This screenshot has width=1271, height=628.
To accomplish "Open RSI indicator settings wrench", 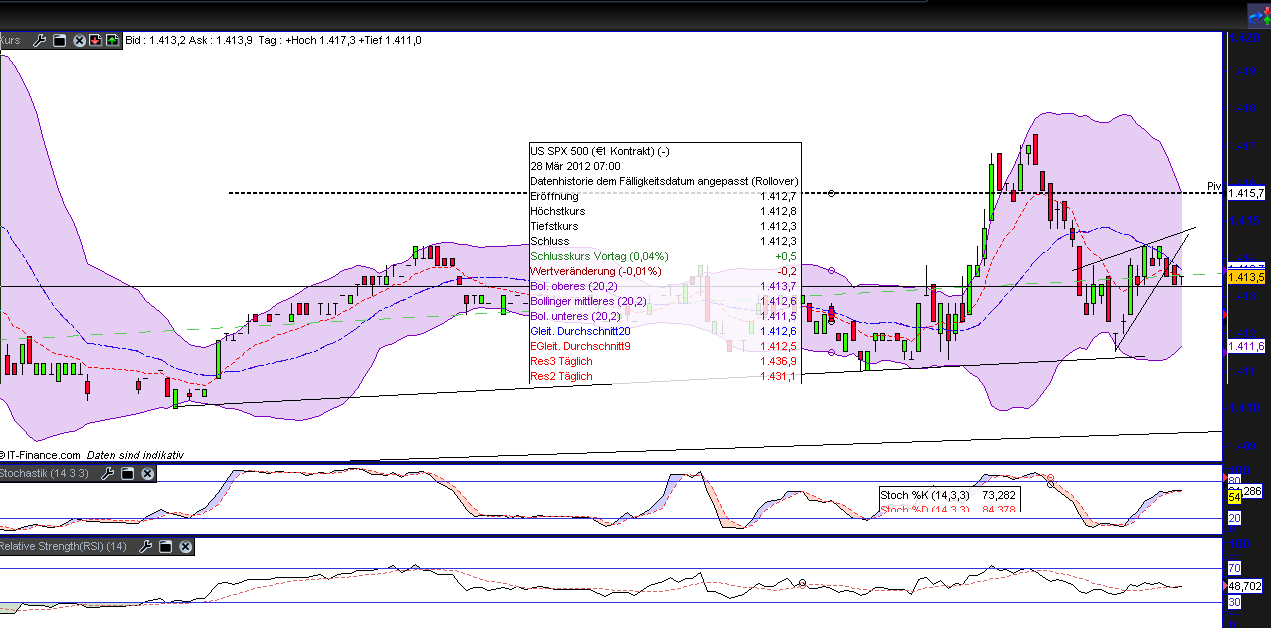I will tap(147, 546).
